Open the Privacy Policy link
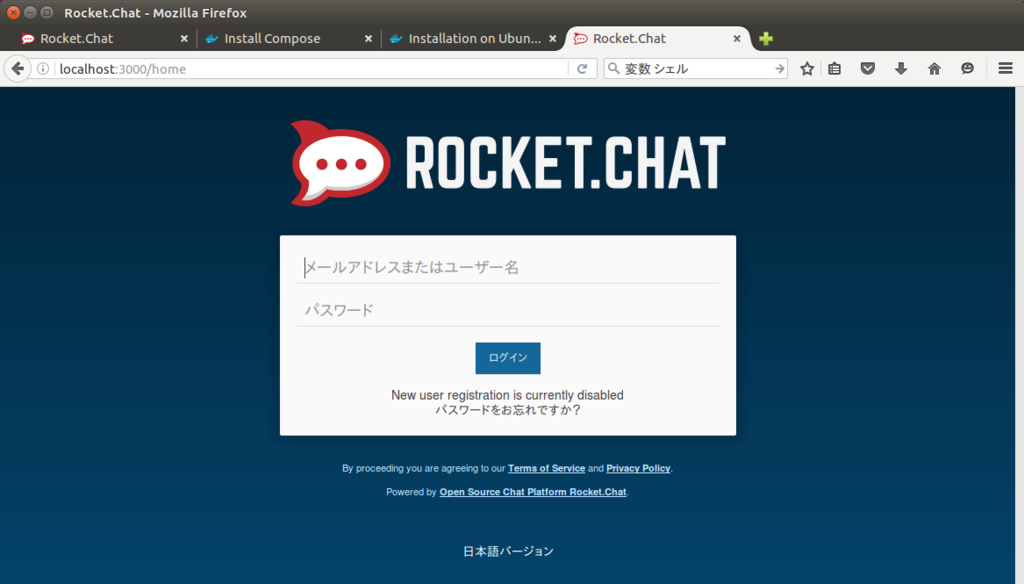This screenshot has height=584, width=1024. [x=638, y=468]
